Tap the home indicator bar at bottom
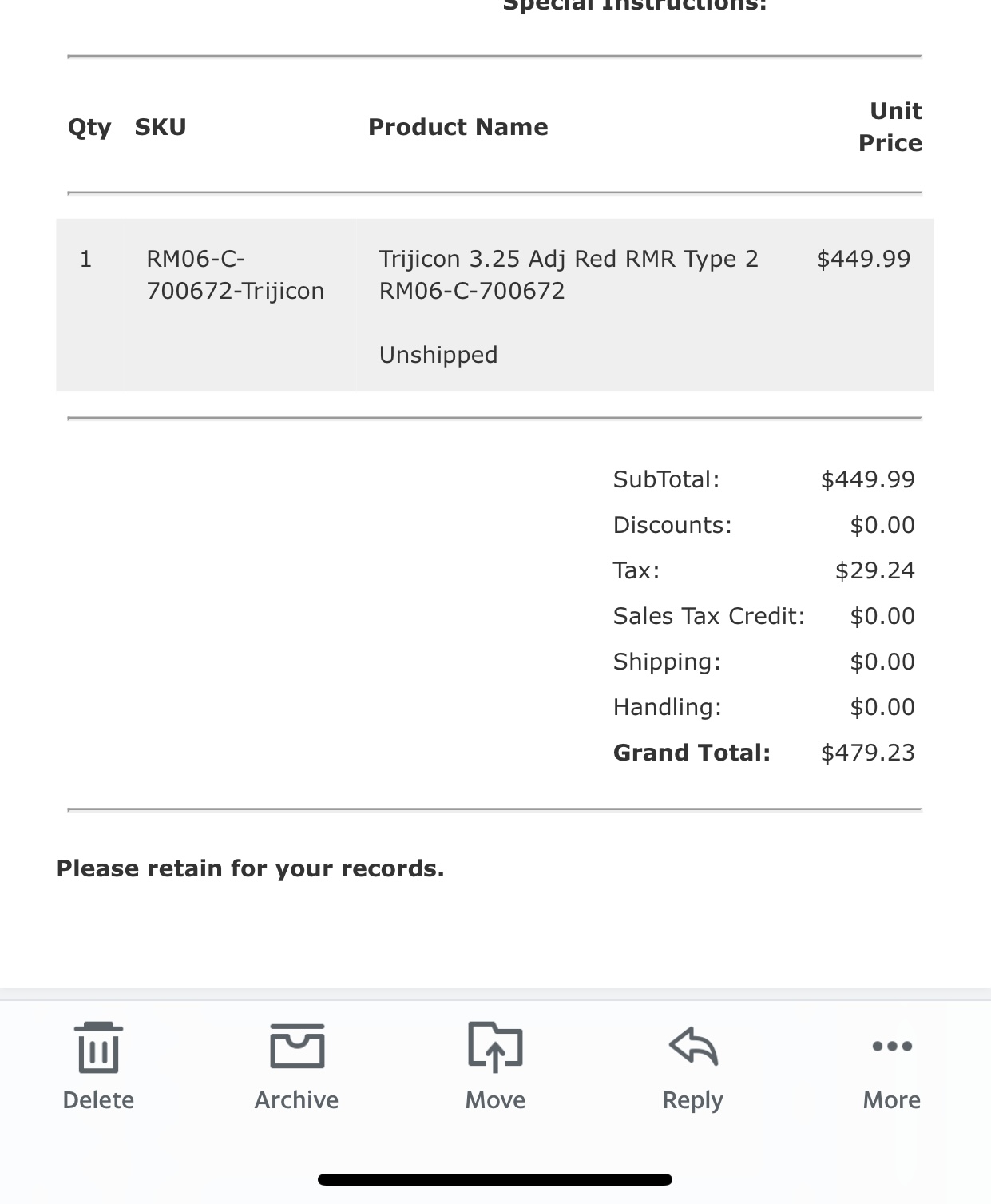This screenshot has height=1204, width=991. [495, 1180]
